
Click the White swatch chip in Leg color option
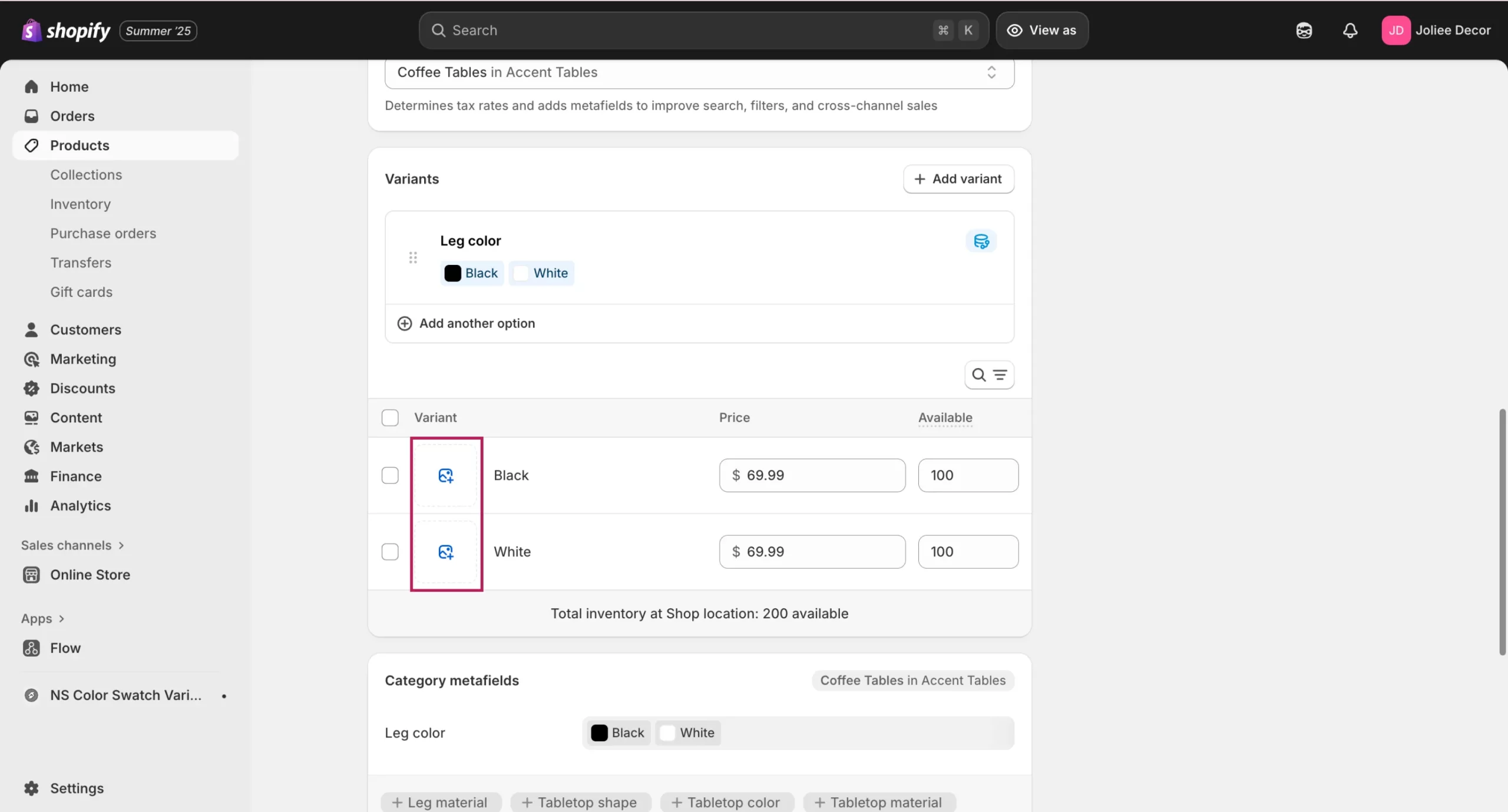pyautogui.click(x=541, y=273)
